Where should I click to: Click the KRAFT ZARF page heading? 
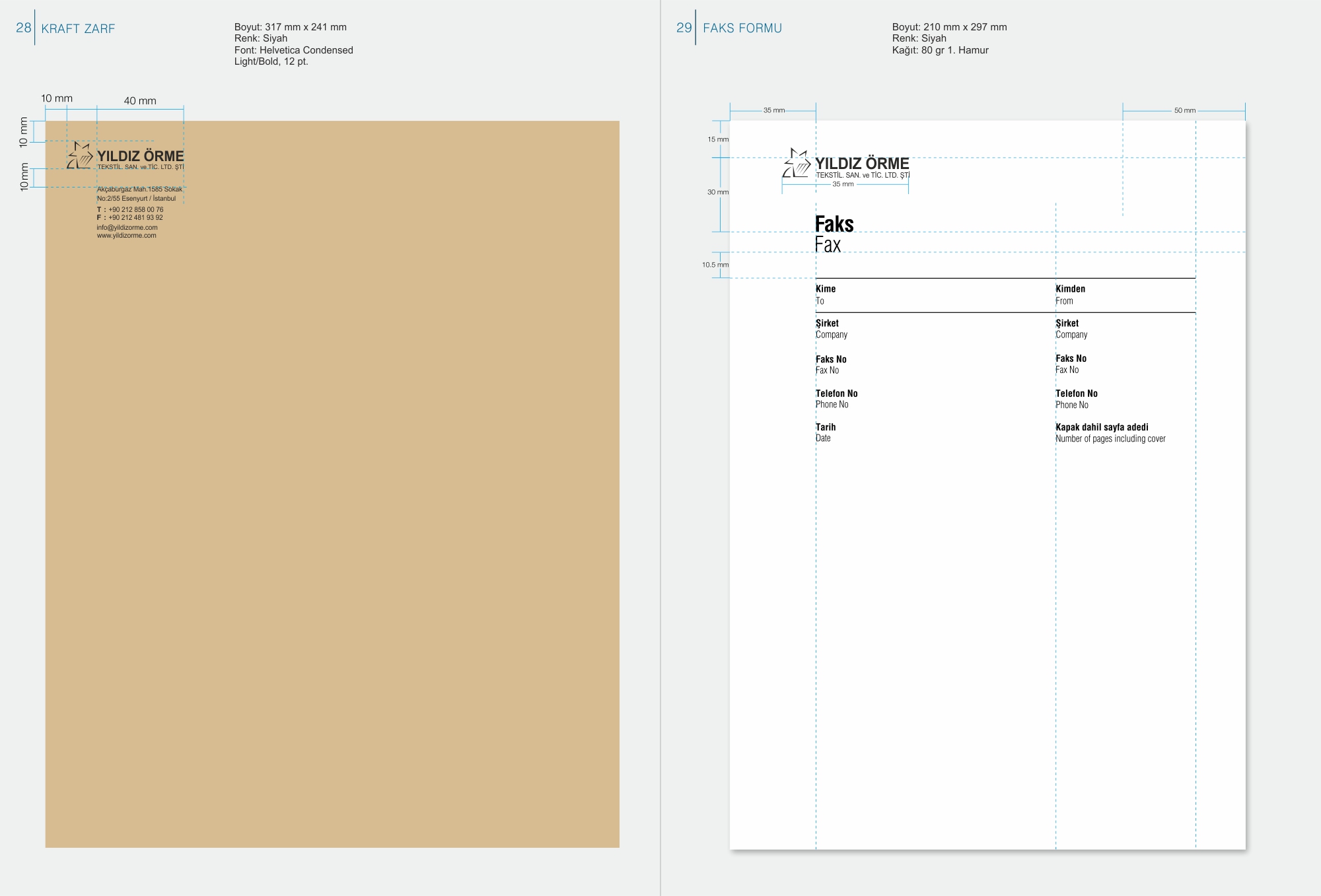coord(78,28)
